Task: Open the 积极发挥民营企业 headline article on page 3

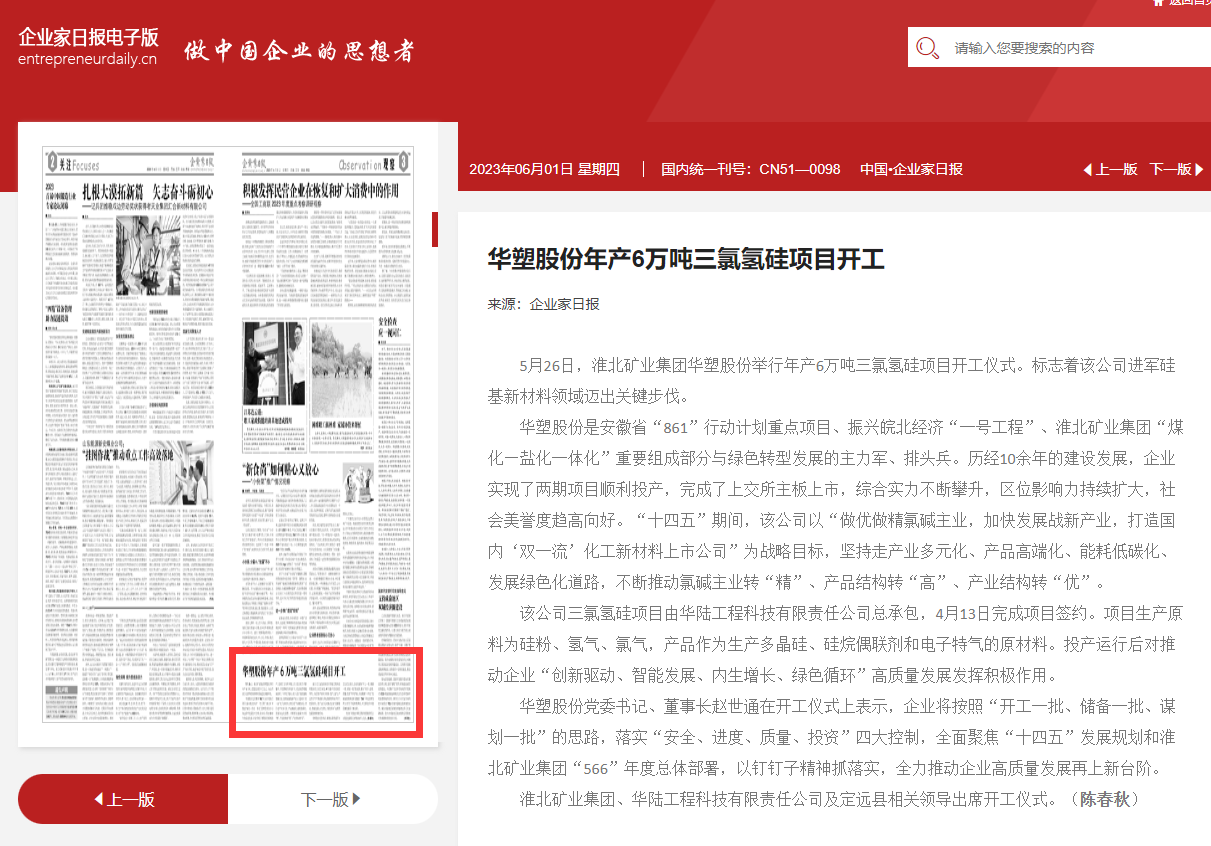Action: 322,190
